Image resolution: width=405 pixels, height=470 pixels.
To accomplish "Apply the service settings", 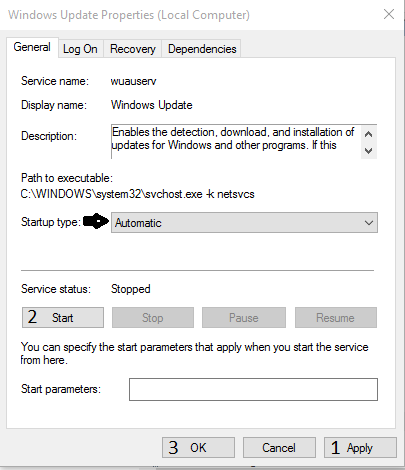I will 360,448.
